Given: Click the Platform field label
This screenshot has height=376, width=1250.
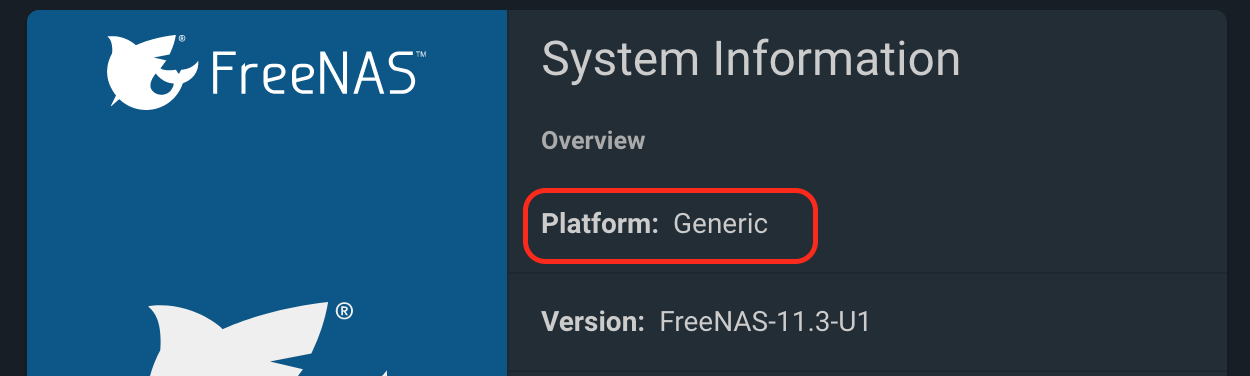Looking at the screenshot, I should [600, 224].
